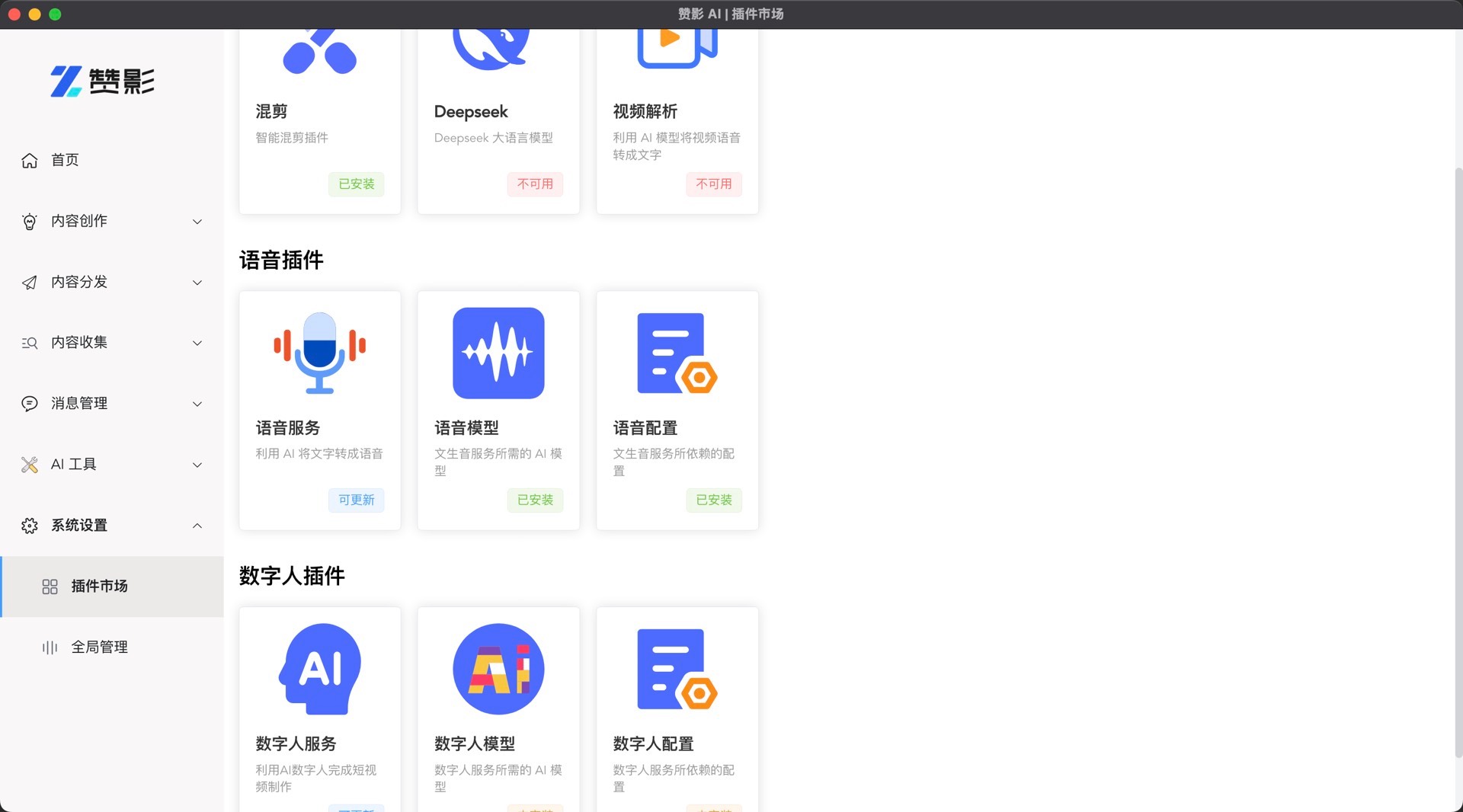The width and height of the screenshot is (1463, 812).
Task: Click the 数字人模型 plugin title
Action: coord(475,744)
